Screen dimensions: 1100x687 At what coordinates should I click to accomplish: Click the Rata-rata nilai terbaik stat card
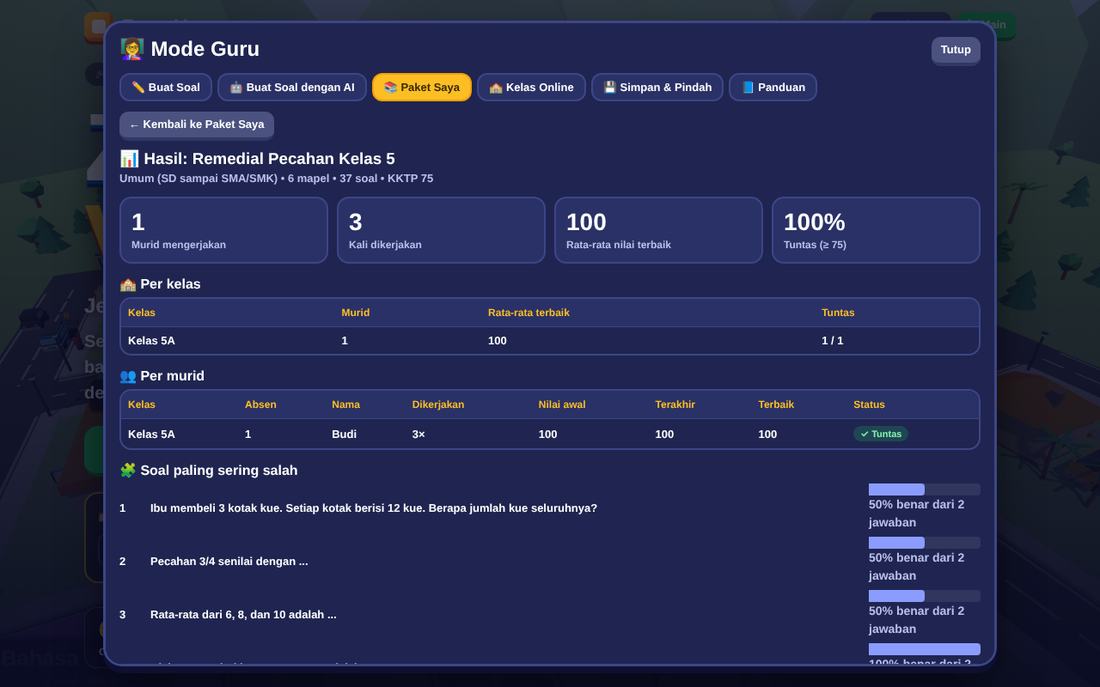point(659,230)
